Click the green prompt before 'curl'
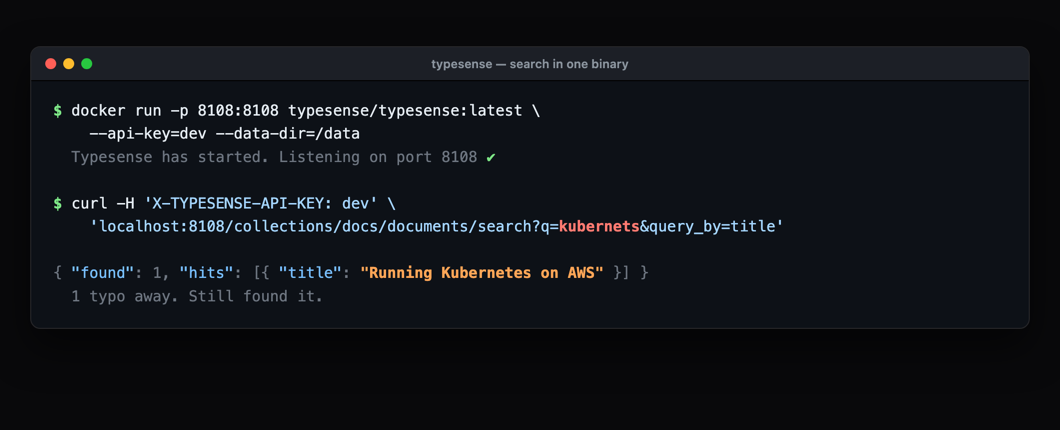 (x=57, y=204)
